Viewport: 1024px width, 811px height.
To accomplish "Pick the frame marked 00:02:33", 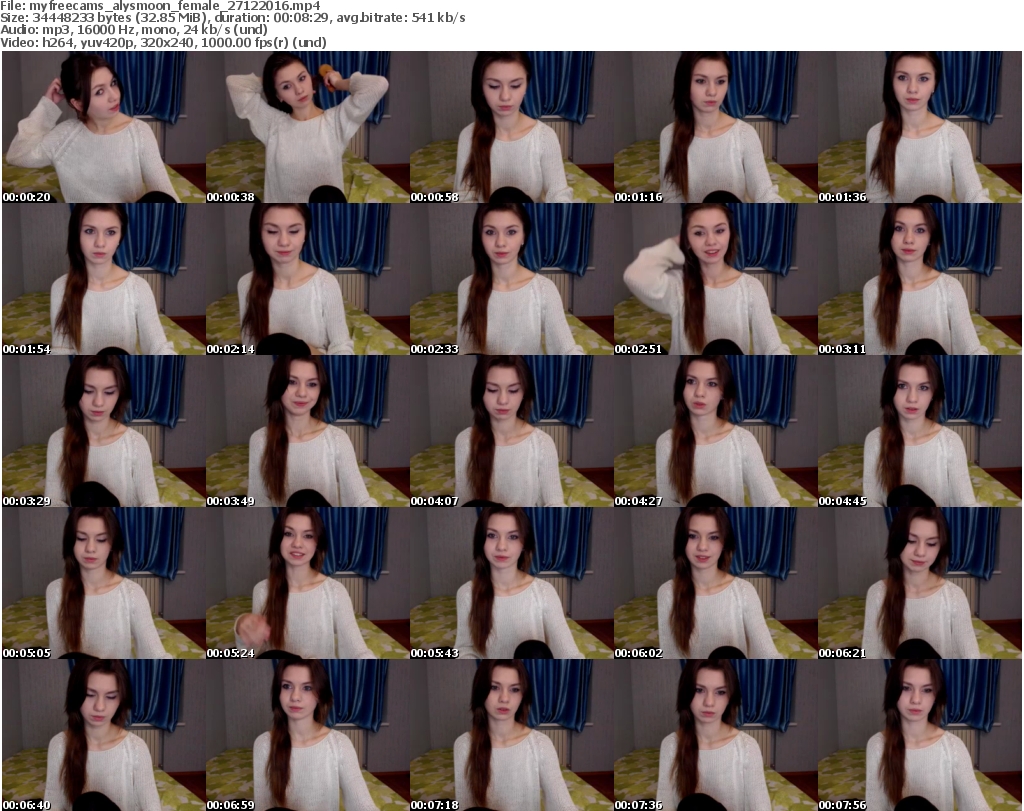I will pos(511,279).
